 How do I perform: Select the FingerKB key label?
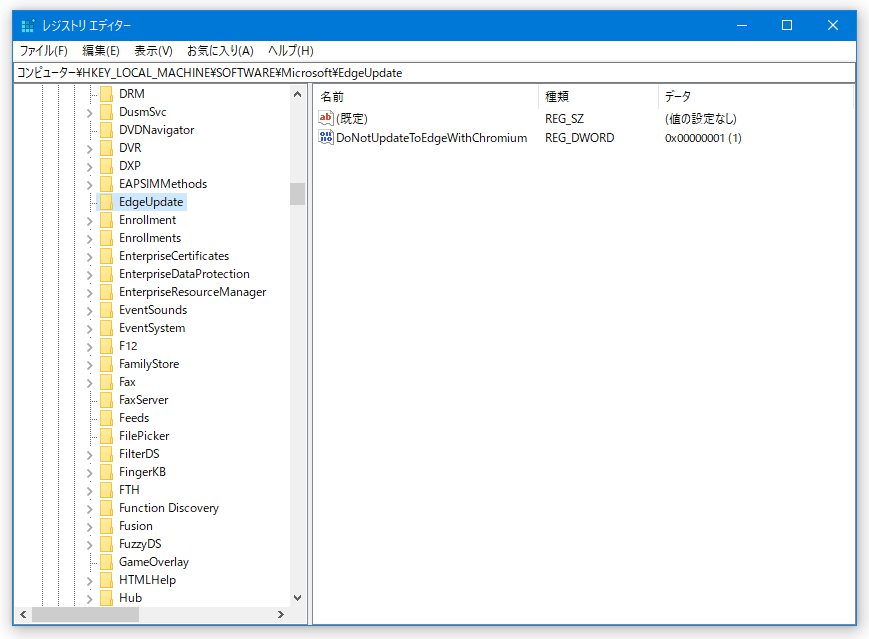coord(142,472)
